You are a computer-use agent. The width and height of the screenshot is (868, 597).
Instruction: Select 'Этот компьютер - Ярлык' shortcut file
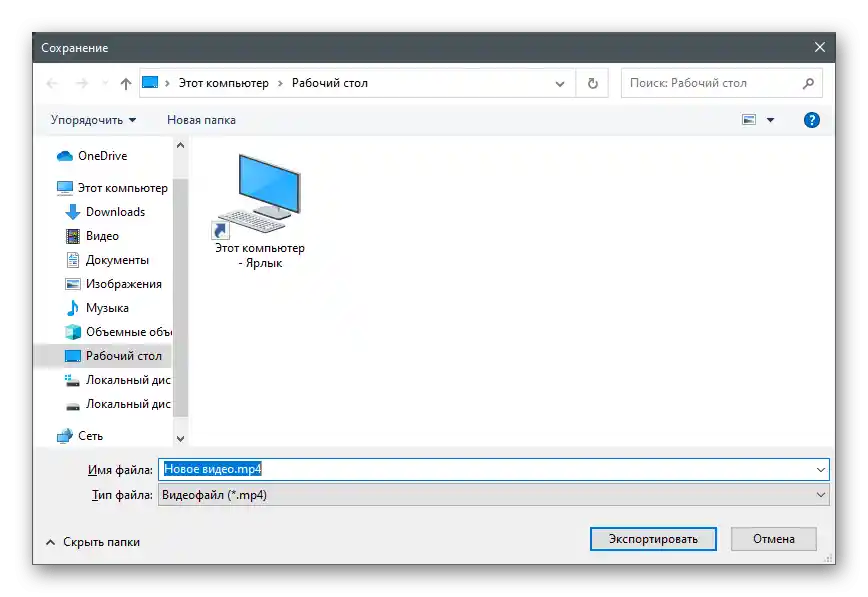tap(260, 211)
